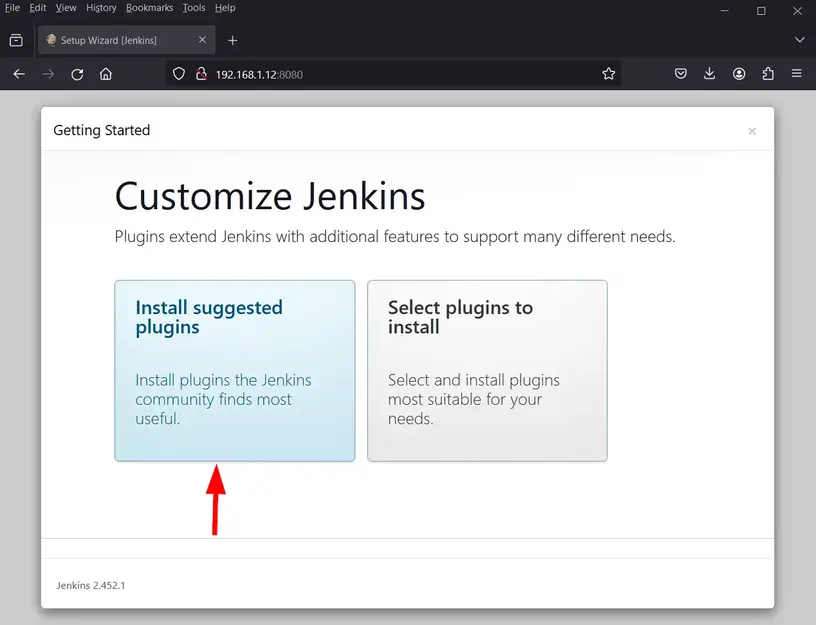The height and width of the screenshot is (625, 816).
Task: Open the Downloads panel
Action: (709, 74)
